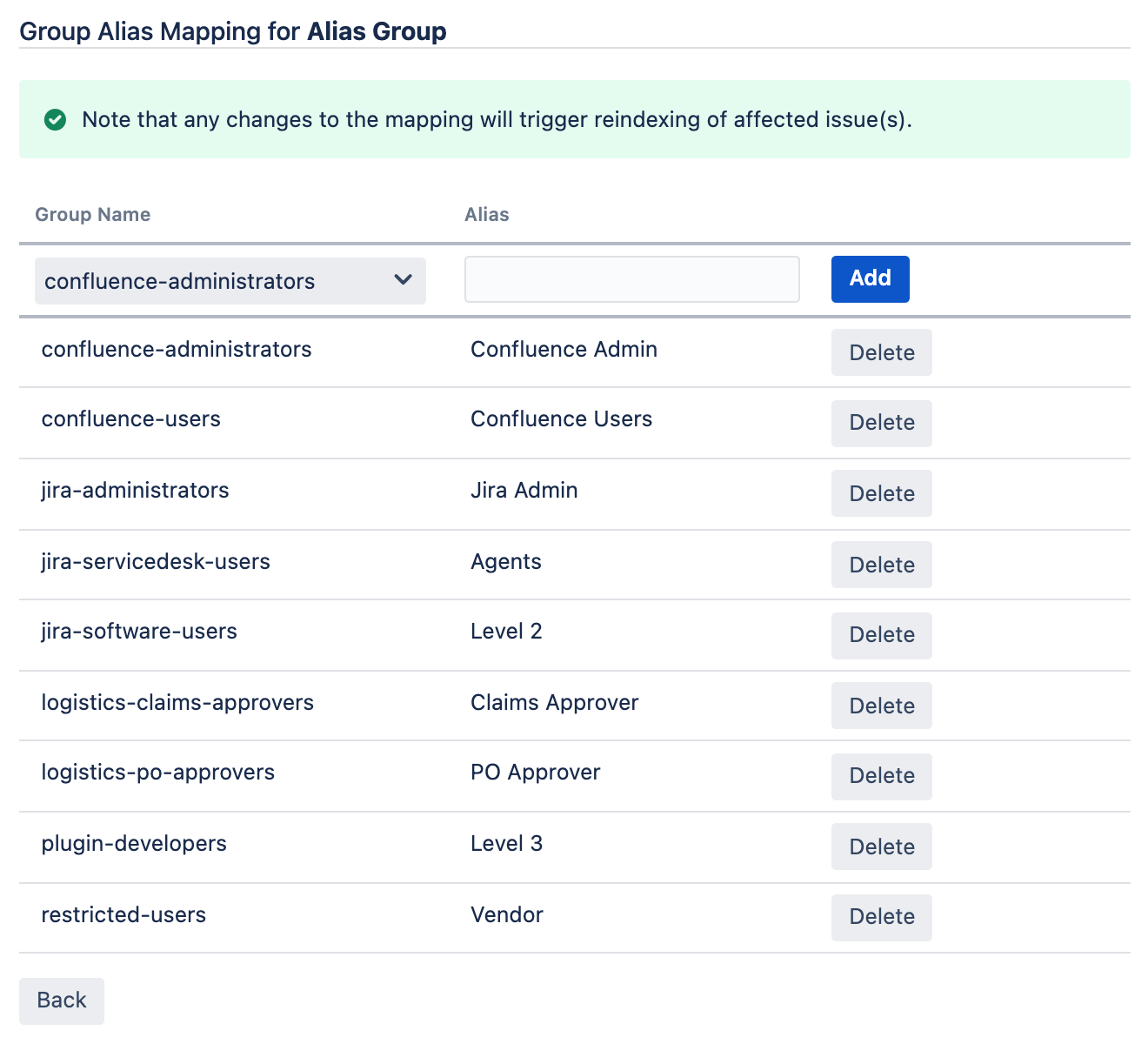Delete the confluence-administrators alias mapping

[x=881, y=352]
